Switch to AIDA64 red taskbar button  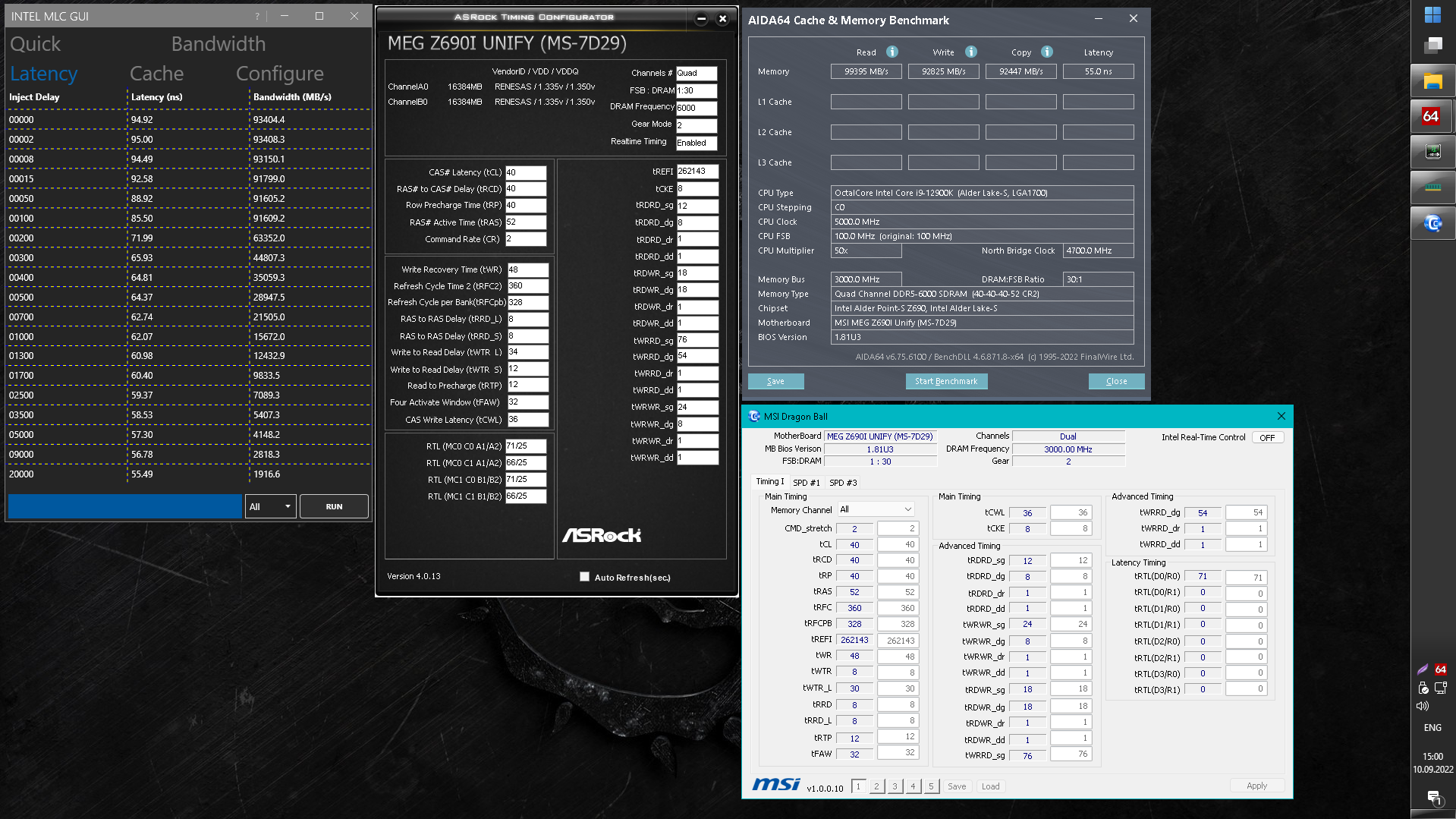pyautogui.click(x=1432, y=117)
